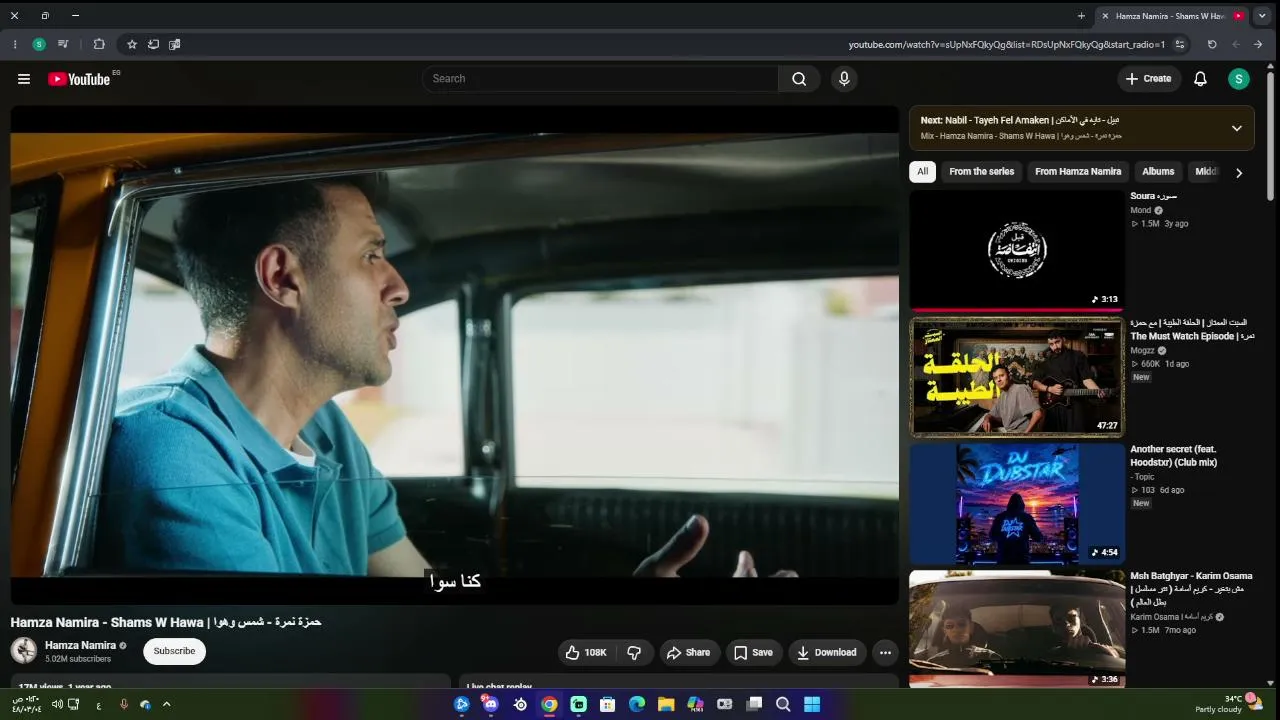The height and width of the screenshot is (720, 1280).
Task: Click the browser address bar URL
Action: 1007,44
